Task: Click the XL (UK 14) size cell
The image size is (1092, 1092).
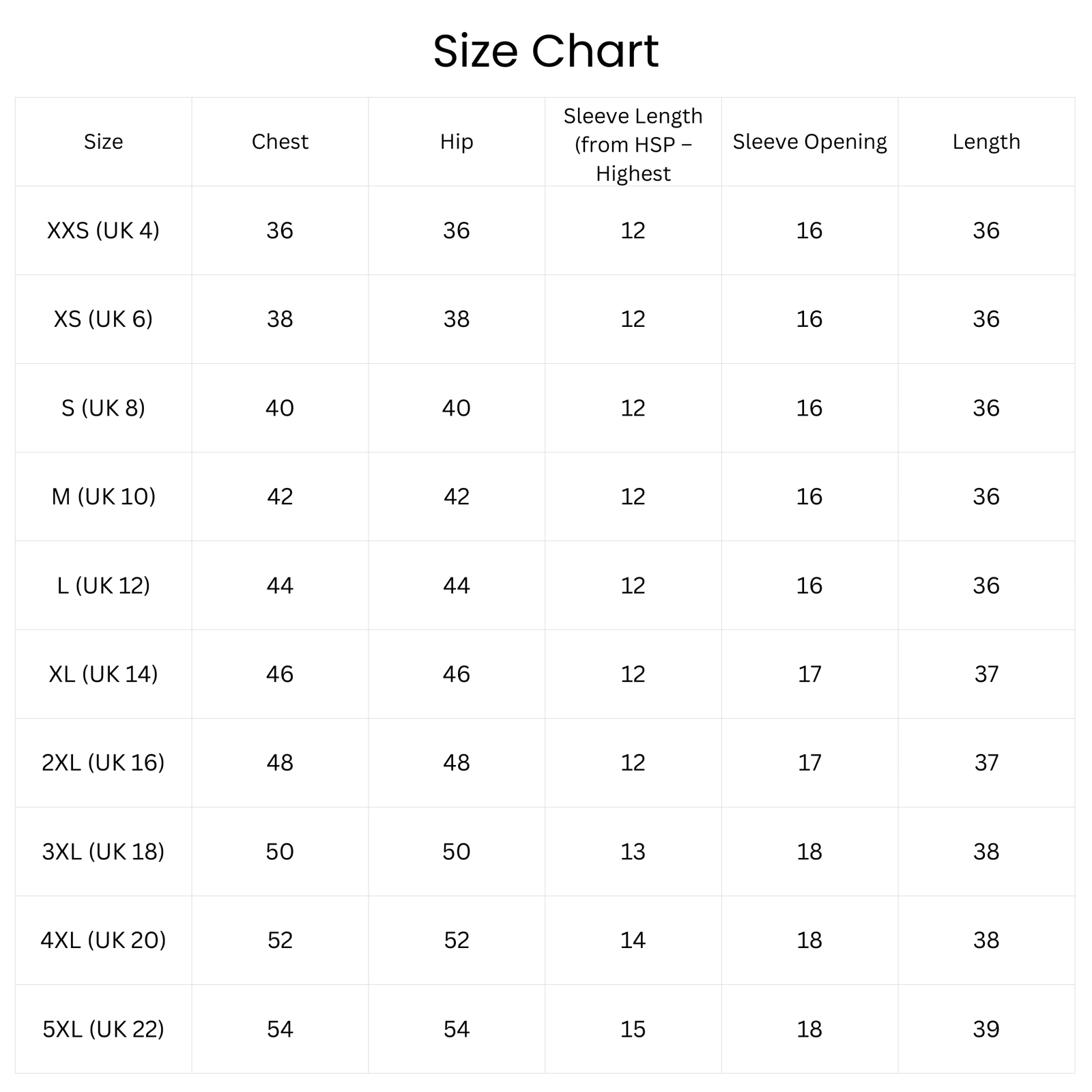Action: tap(104, 674)
